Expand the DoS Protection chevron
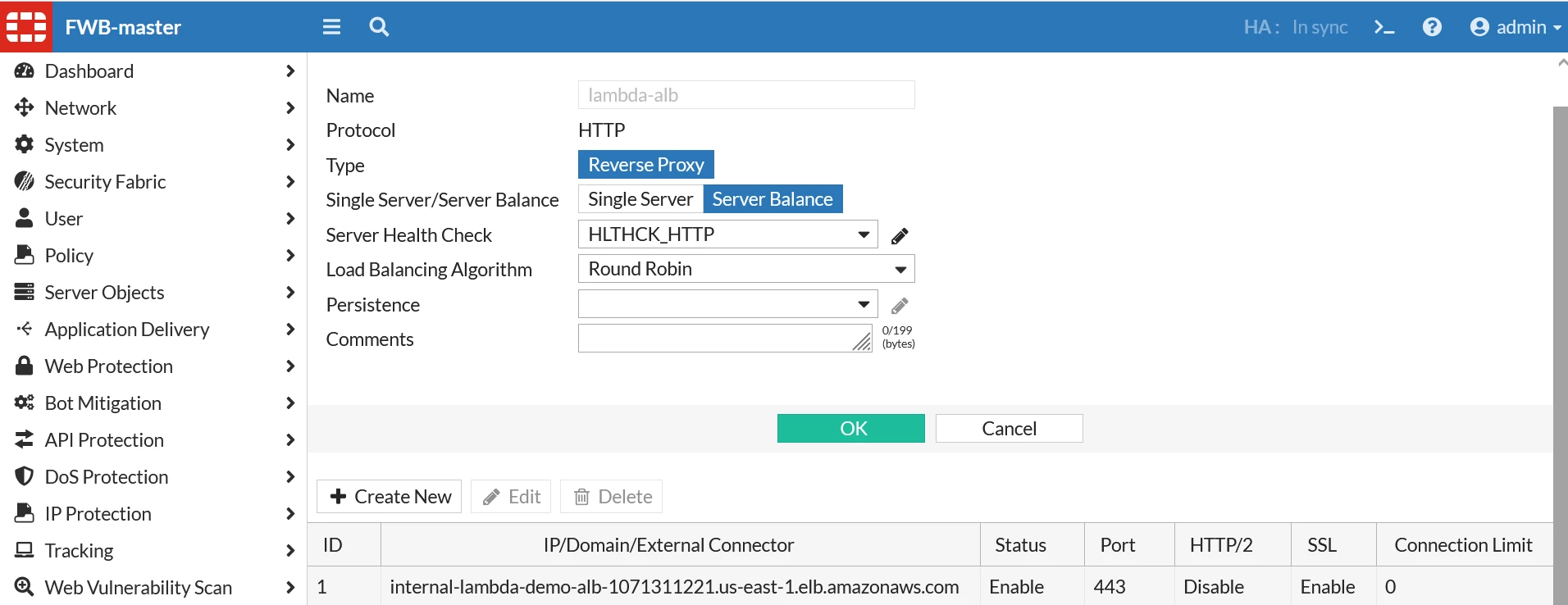The height and width of the screenshot is (605, 1568). pyautogui.click(x=289, y=476)
